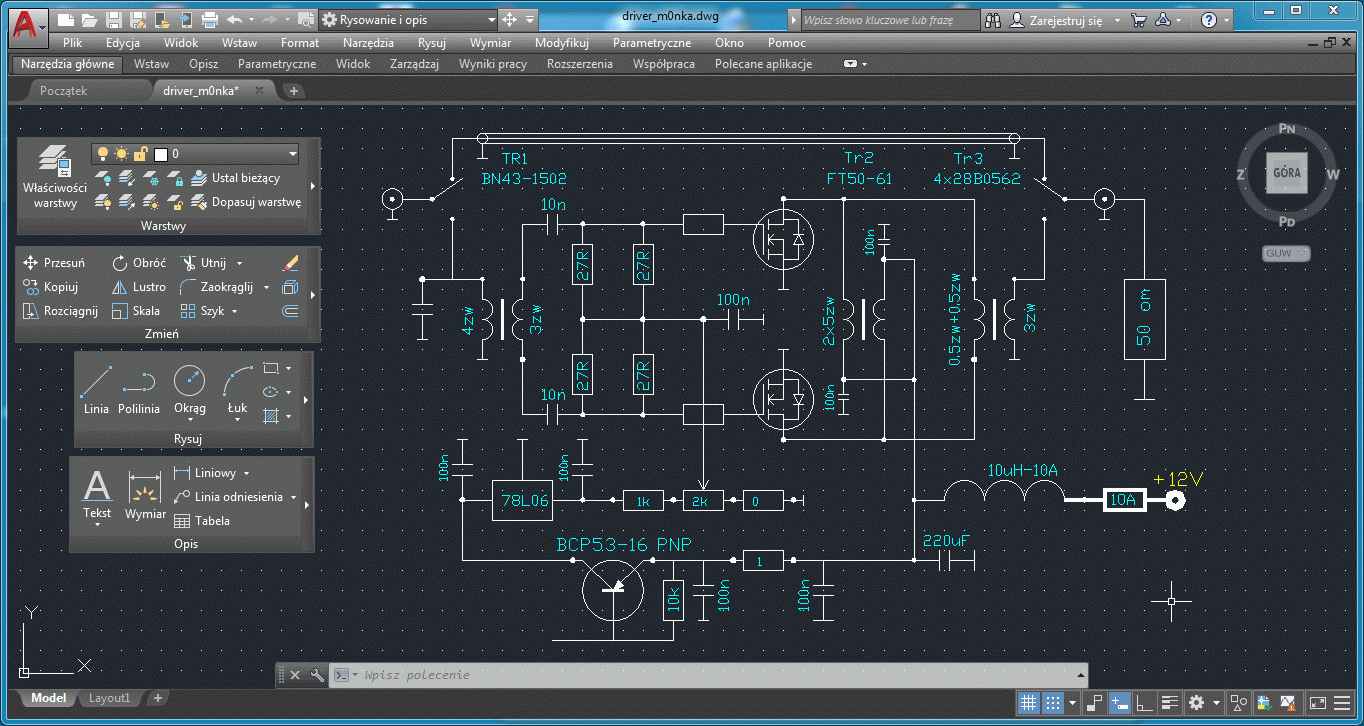Click the white layer color swatch
Image resolution: width=1364 pixels, height=726 pixels.
160,154
